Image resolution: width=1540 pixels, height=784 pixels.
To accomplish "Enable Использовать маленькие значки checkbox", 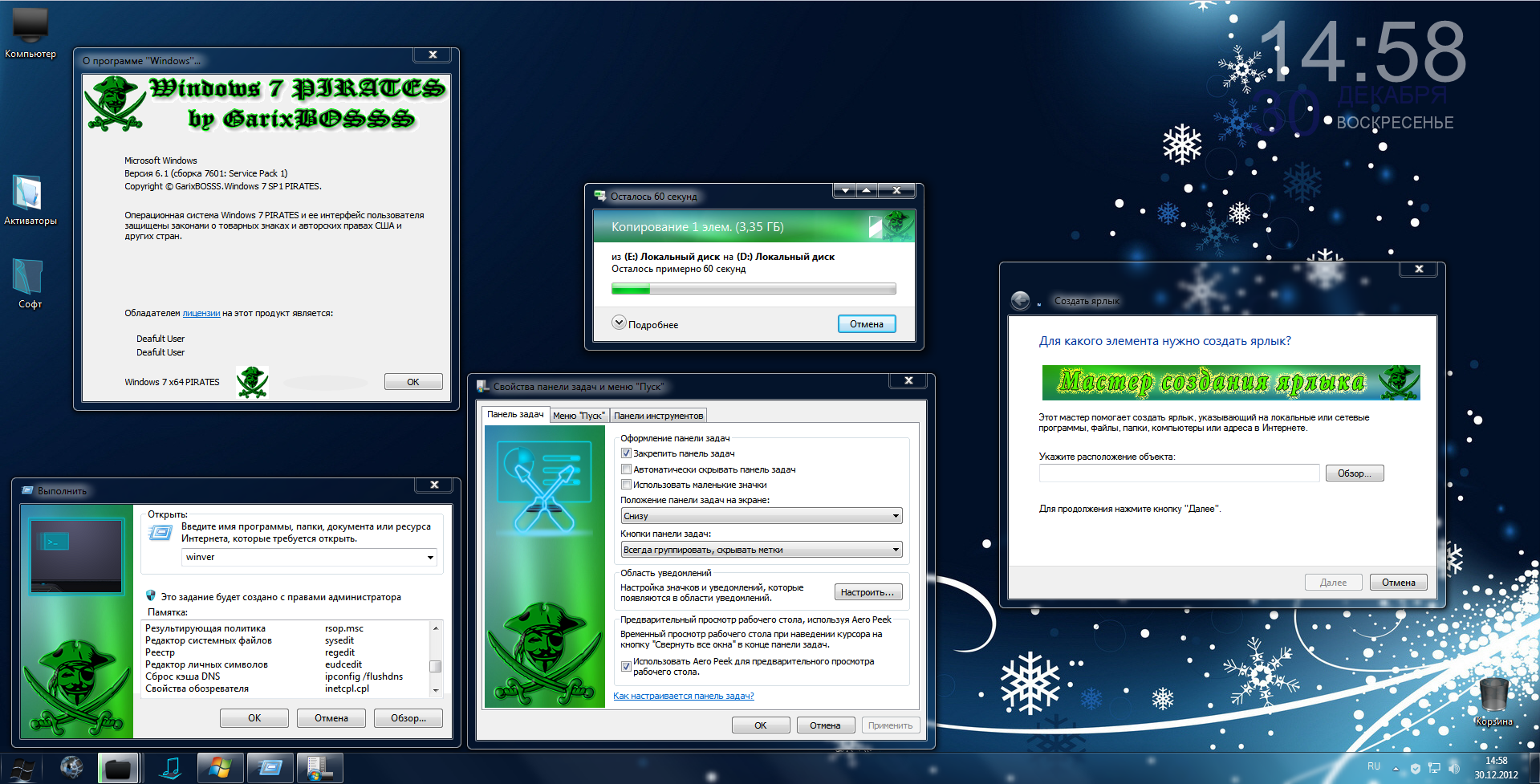I will [626, 485].
